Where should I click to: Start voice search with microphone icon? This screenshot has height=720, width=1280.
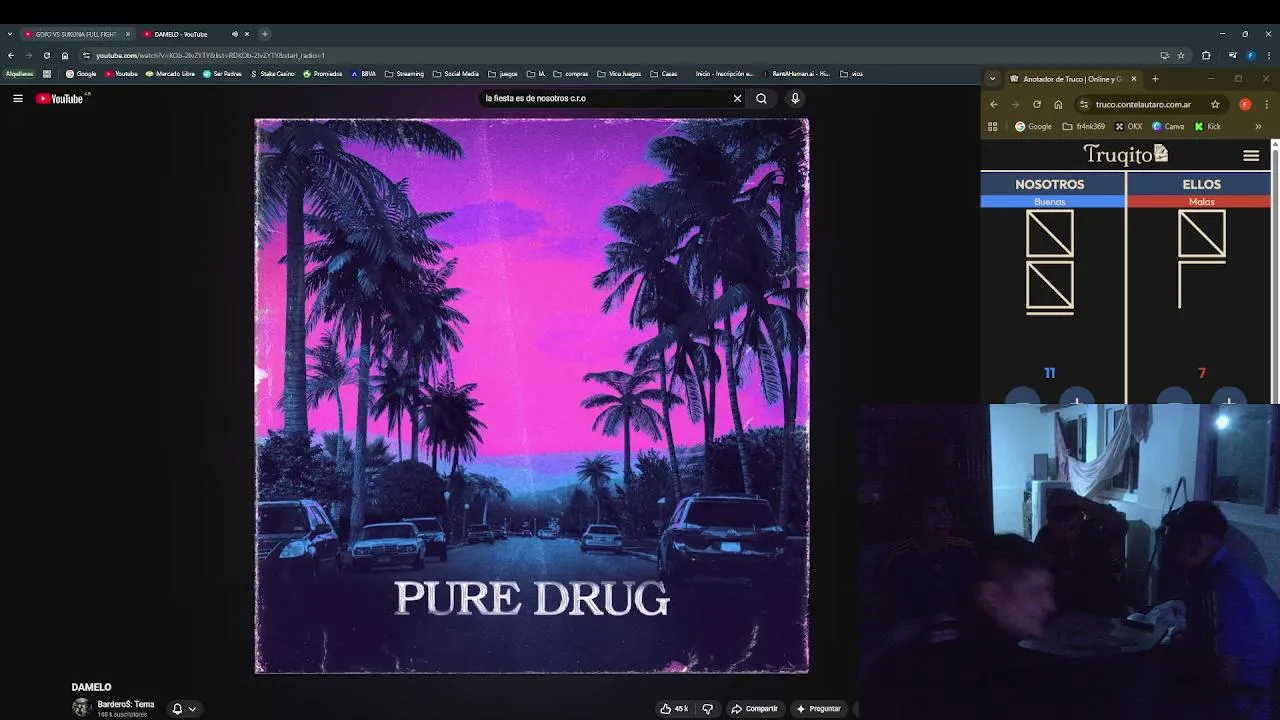[x=795, y=98]
